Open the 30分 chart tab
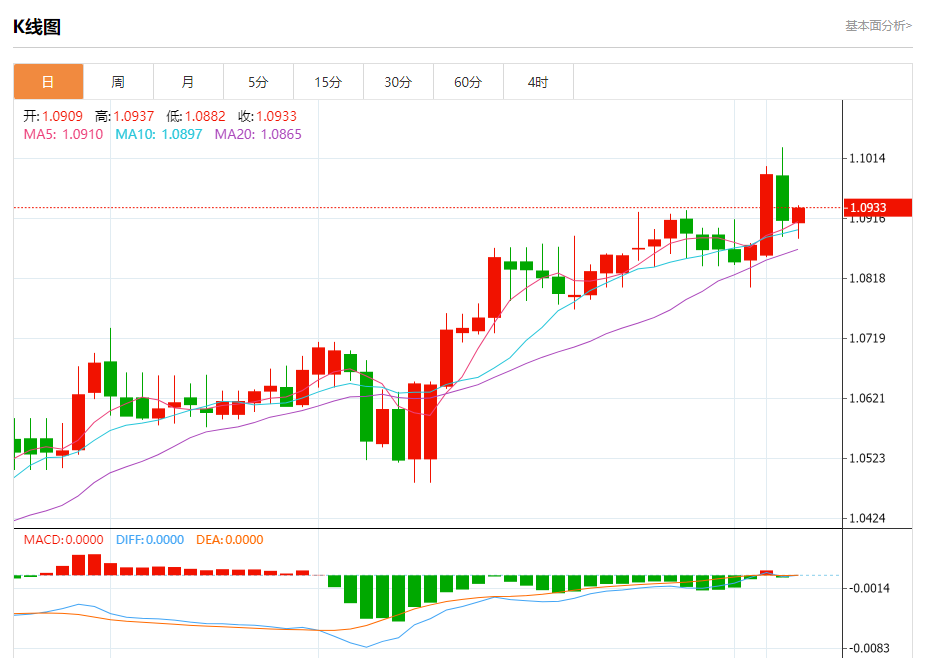Image resolution: width=926 pixels, height=658 pixels. (398, 82)
